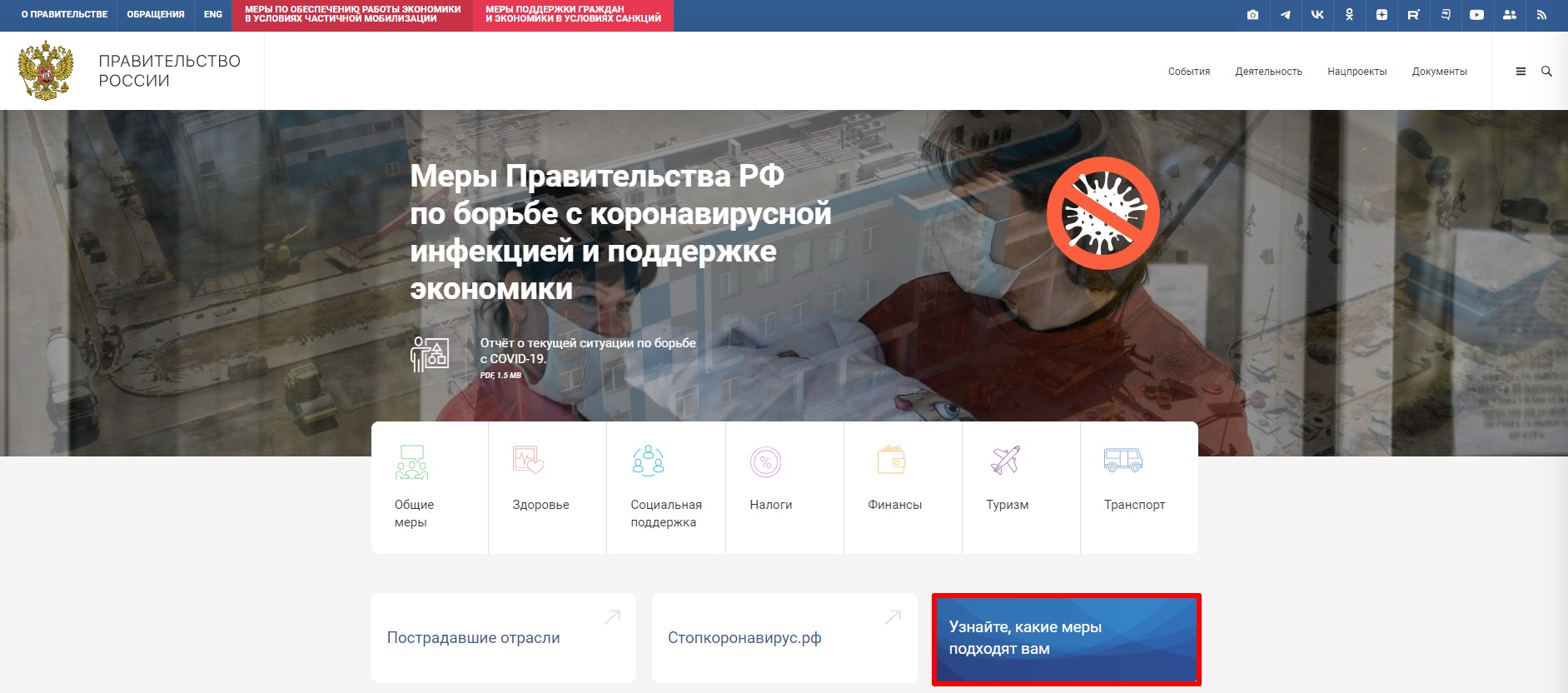The width and height of the screenshot is (1568, 693).
Task: Click the speech-bubble messenger icon in top bar
Action: [1446, 15]
